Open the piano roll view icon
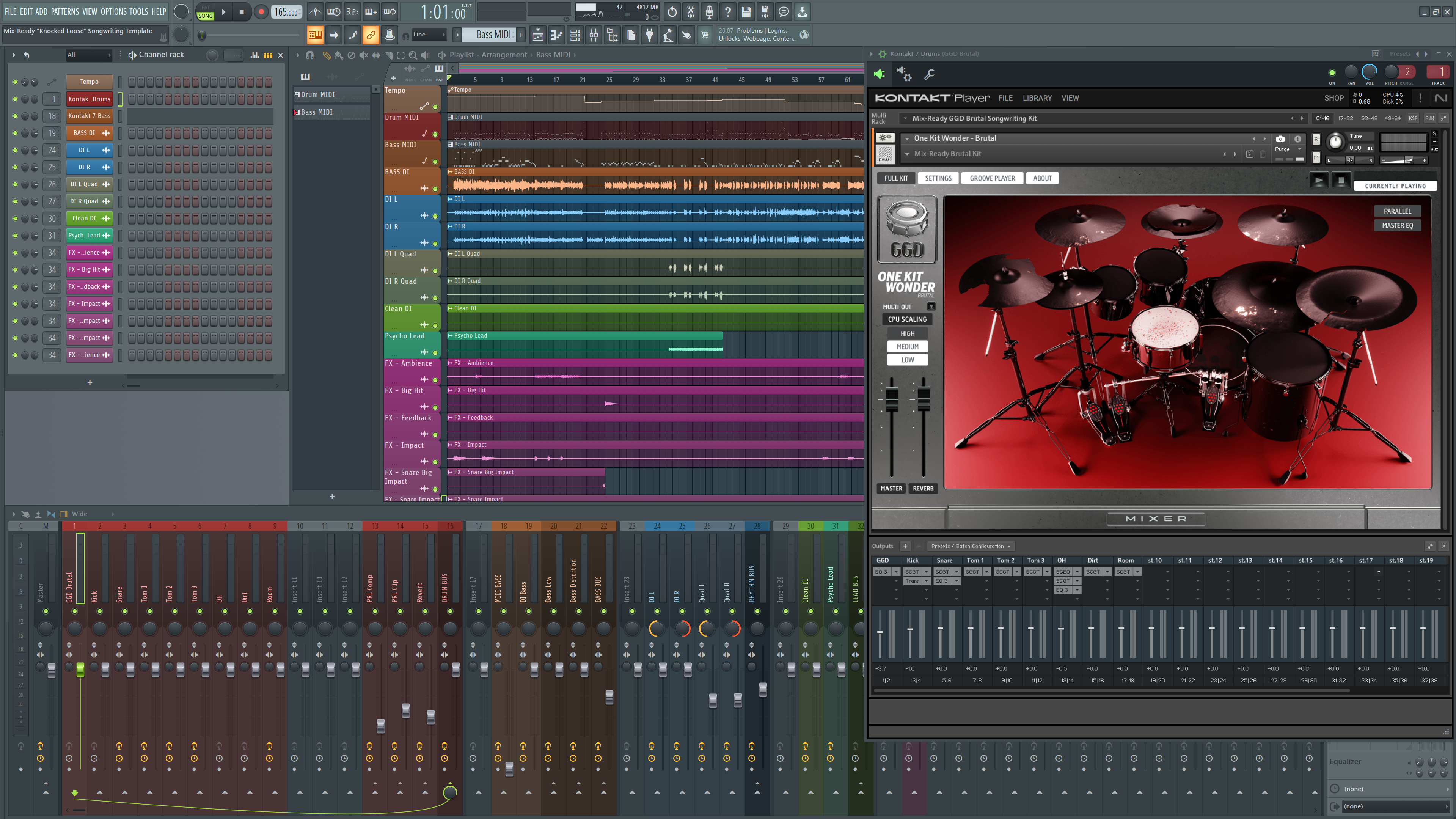The image size is (1456, 819). pos(556,36)
